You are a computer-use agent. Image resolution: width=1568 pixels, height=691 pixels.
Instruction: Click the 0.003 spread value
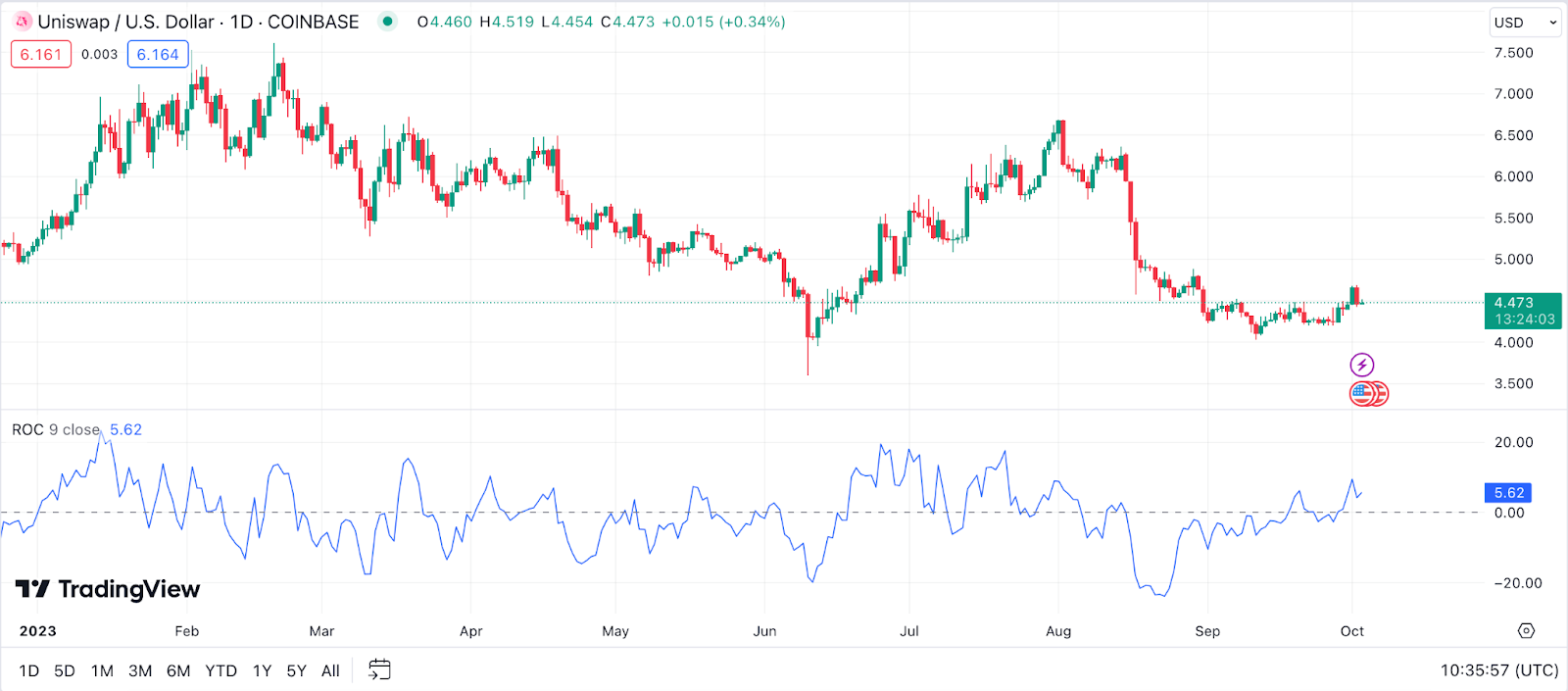(x=99, y=55)
